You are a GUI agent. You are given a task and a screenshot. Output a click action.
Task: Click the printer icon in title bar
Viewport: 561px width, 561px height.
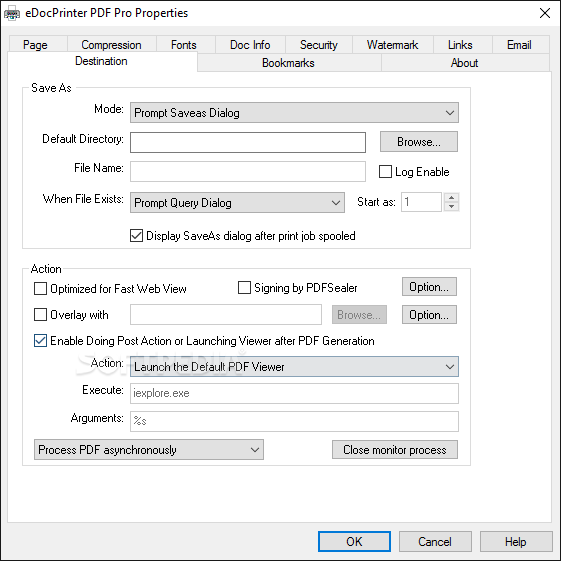[12, 13]
